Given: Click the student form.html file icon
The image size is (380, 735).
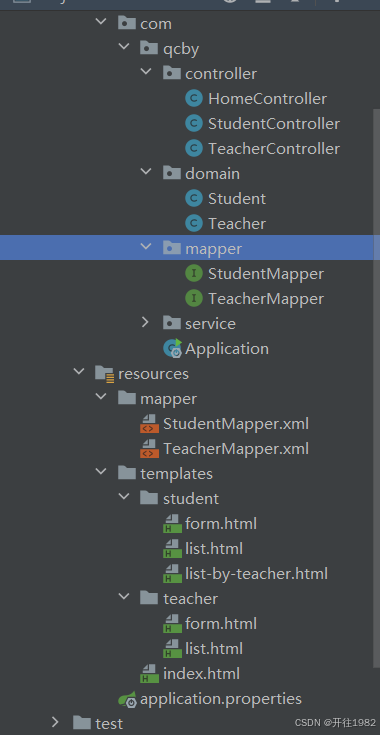Looking at the screenshot, I should pyautogui.click(x=172, y=524).
